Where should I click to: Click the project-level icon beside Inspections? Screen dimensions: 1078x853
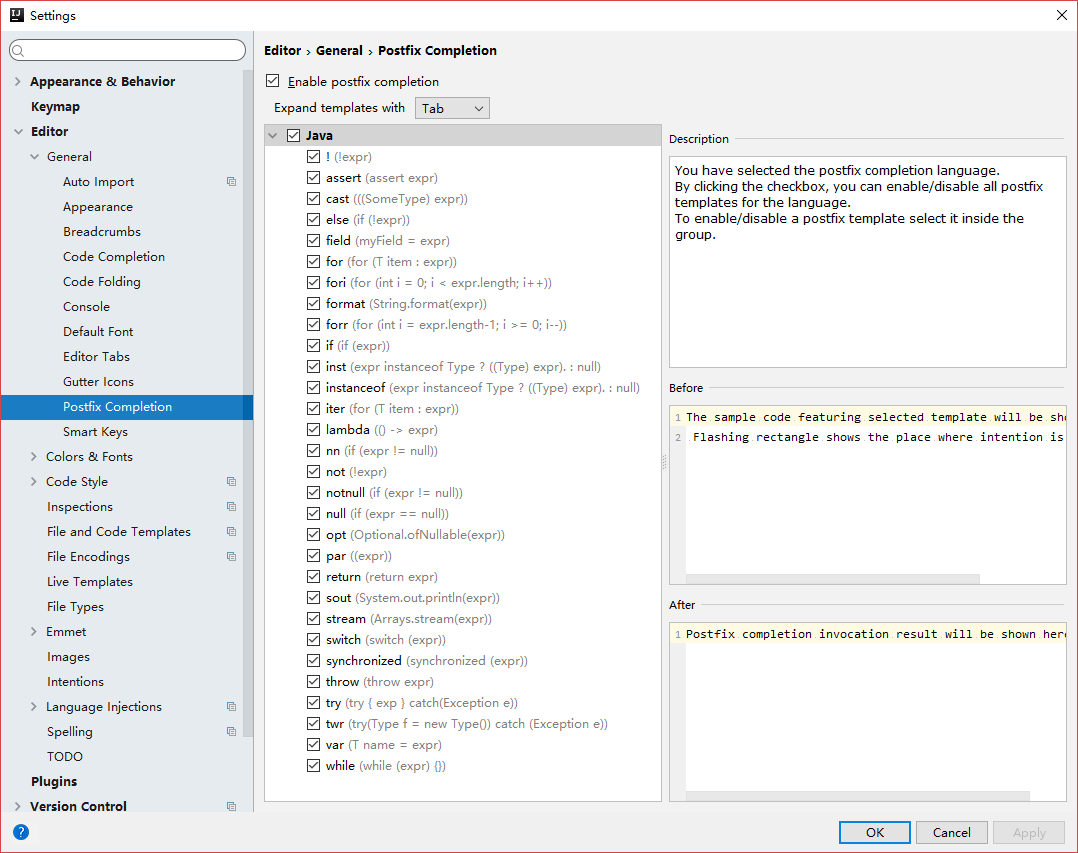point(231,507)
